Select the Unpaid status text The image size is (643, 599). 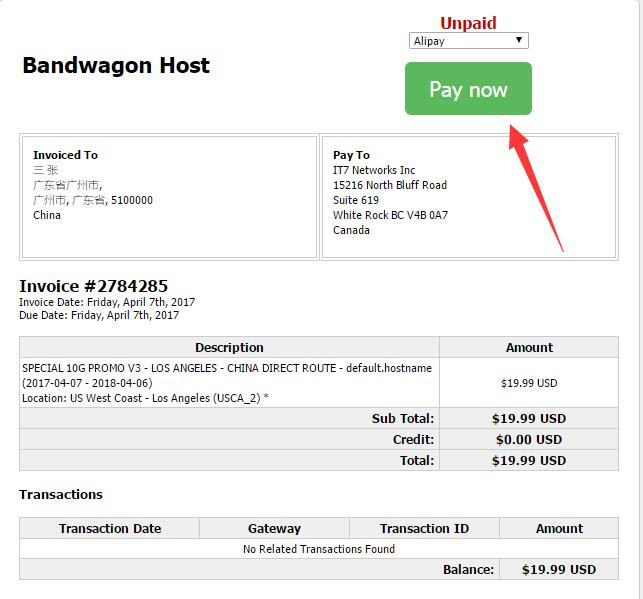(468, 23)
